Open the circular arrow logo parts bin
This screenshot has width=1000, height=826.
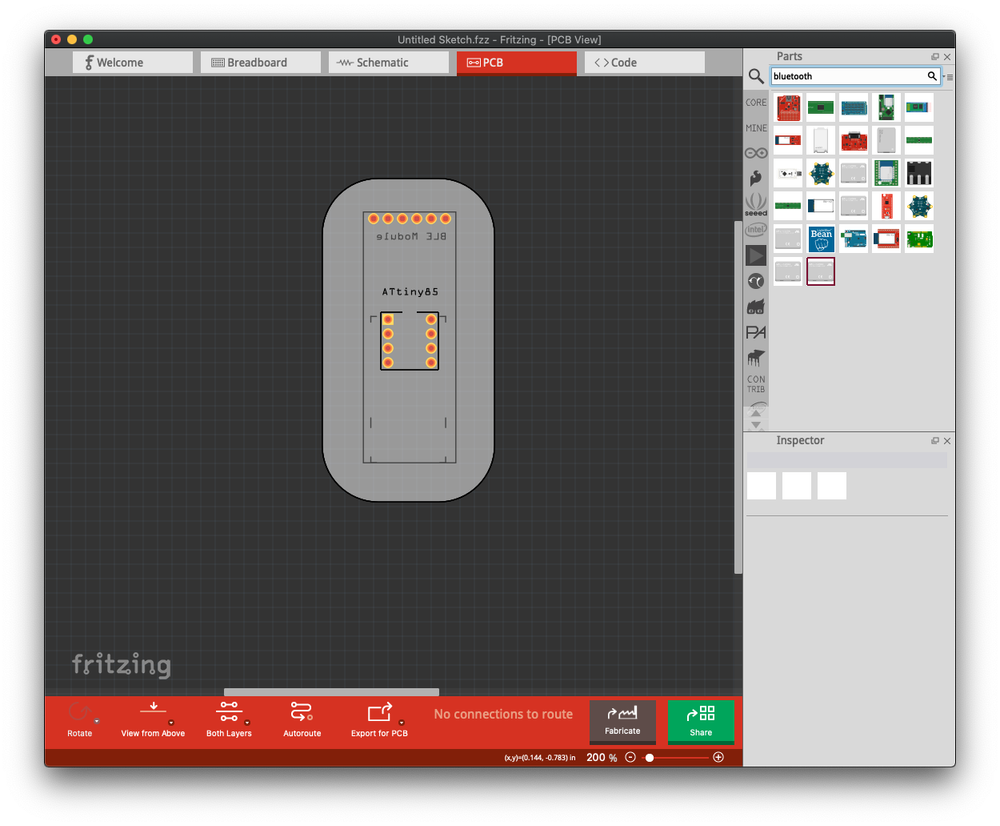point(756,281)
